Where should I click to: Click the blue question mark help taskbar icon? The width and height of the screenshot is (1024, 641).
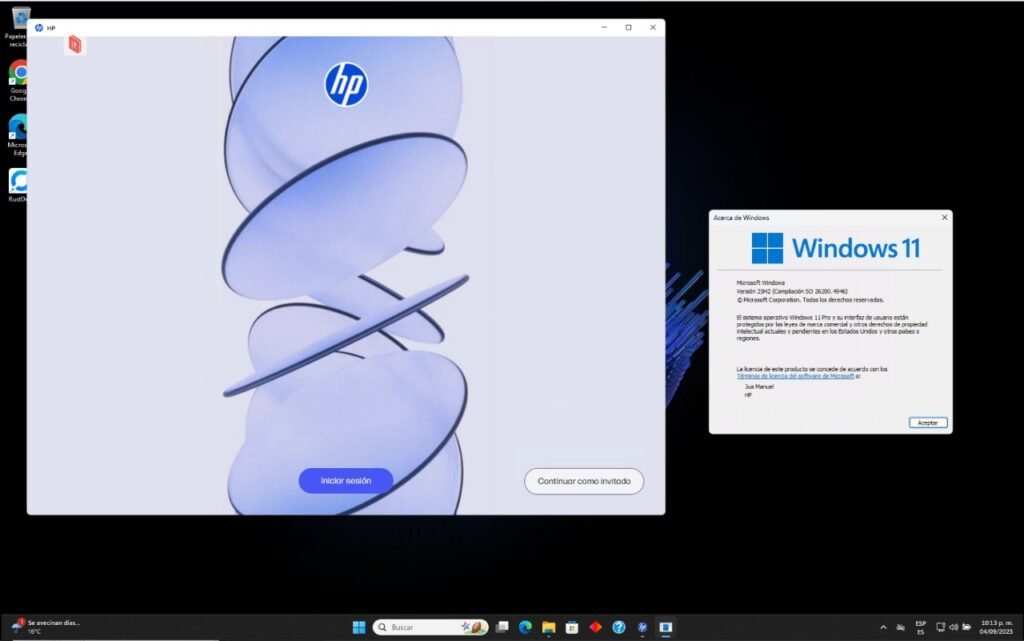[619, 627]
